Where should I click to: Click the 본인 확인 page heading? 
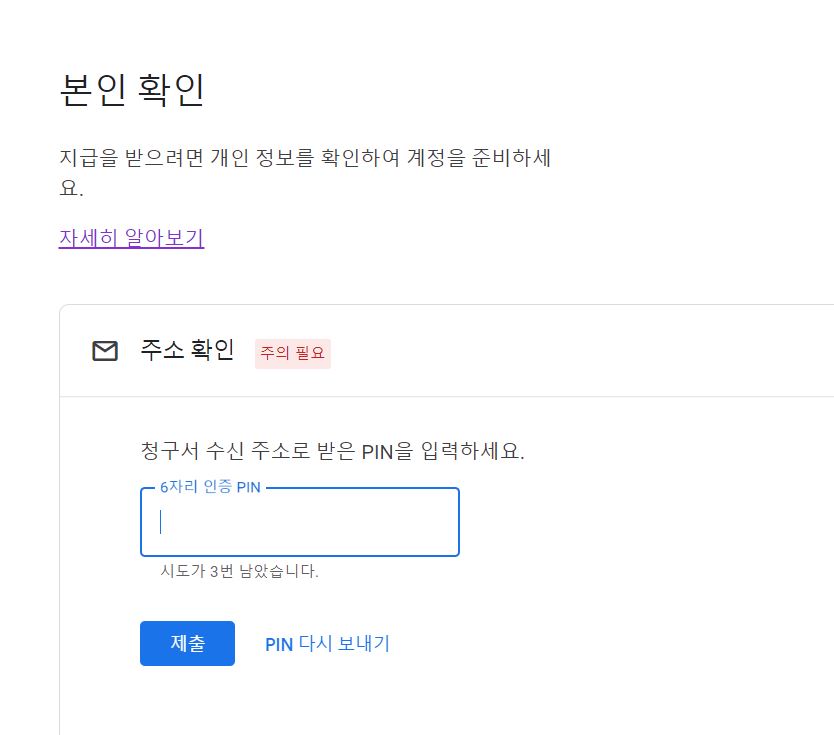coord(130,89)
